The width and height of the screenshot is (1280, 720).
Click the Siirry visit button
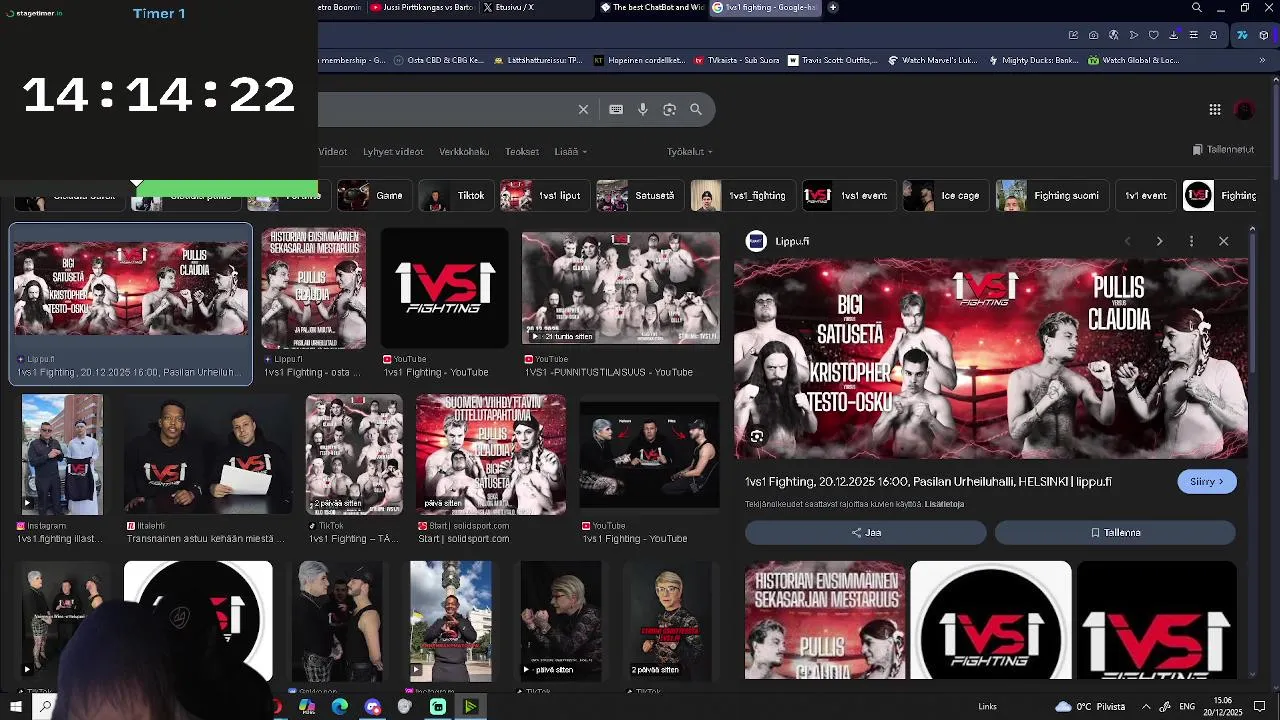pyautogui.click(x=1207, y=482)
